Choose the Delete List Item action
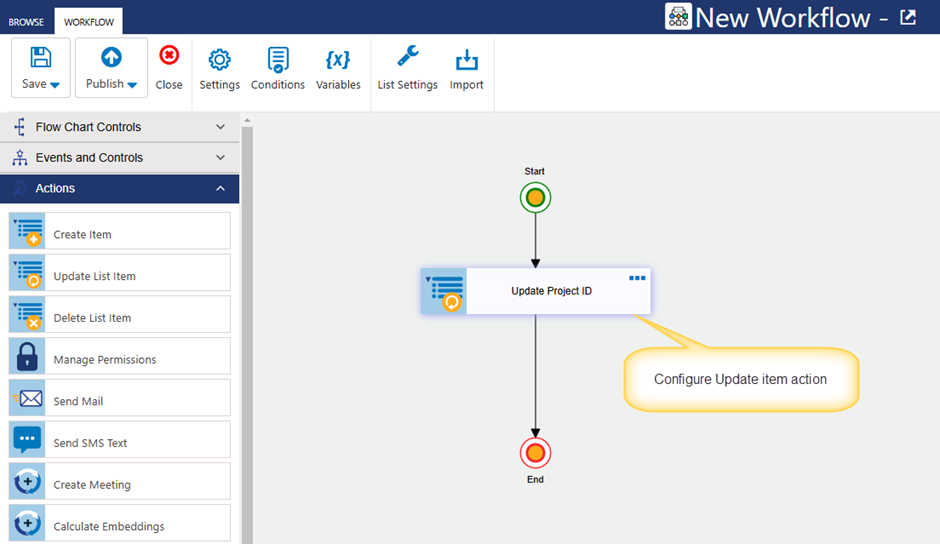This screenshot has width=940, height=544. tap(119, 314)
